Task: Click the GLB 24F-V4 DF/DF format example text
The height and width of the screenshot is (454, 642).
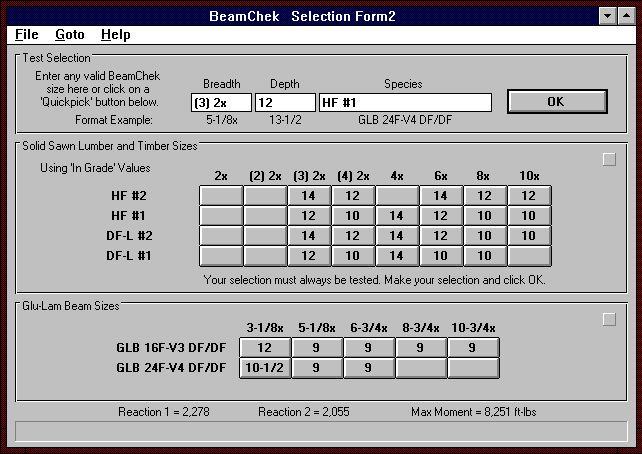Action: point(405,120)
